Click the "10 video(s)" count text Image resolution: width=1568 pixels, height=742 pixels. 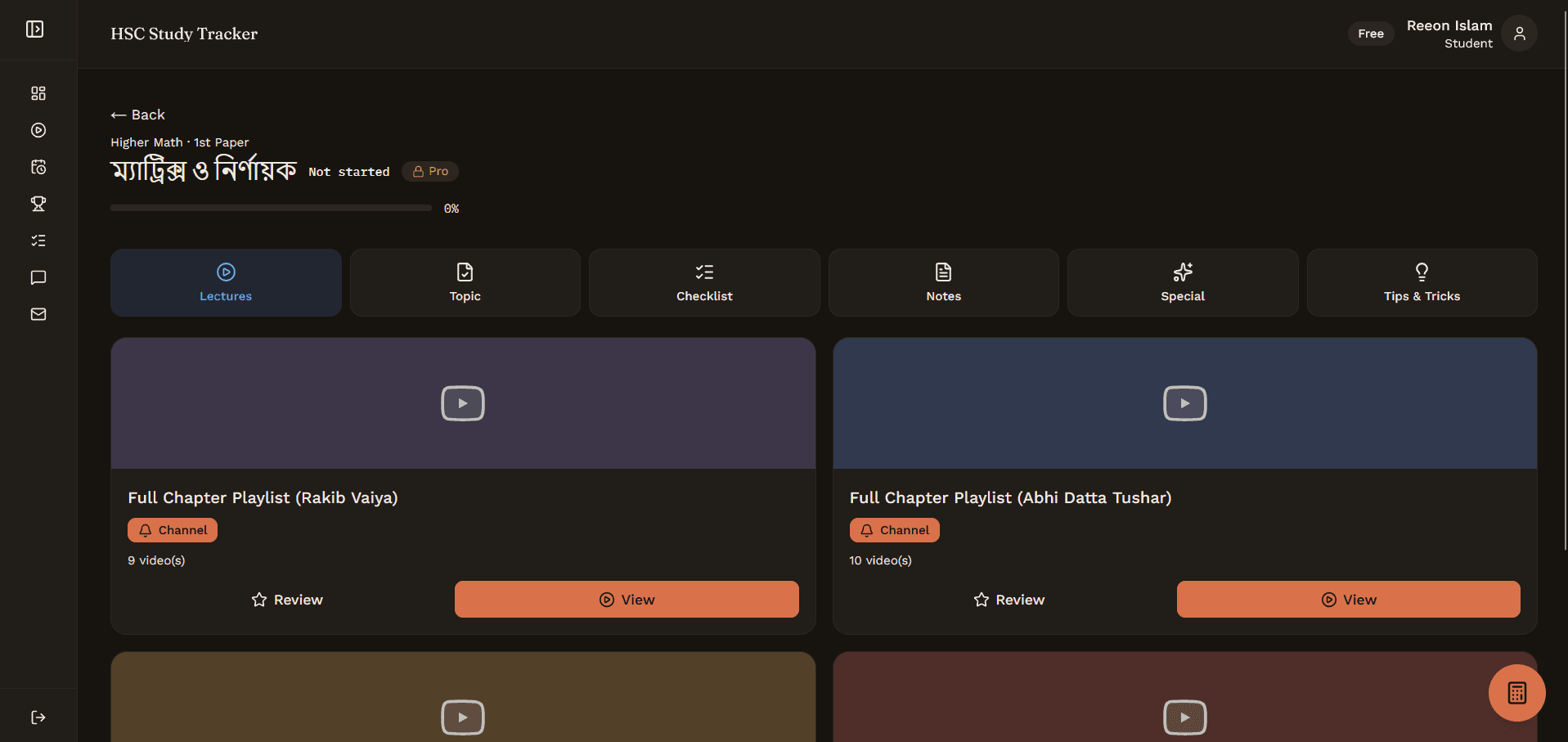(x=880, y=560)
